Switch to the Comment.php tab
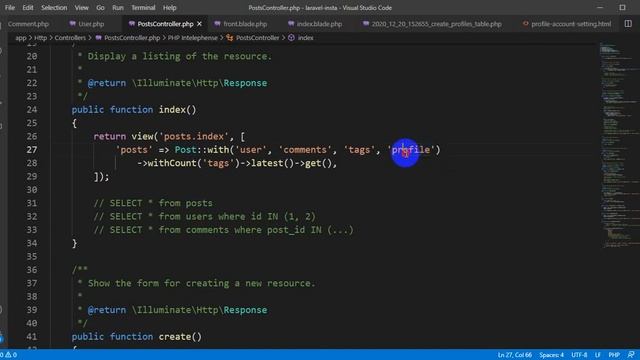This screenshot has height=360, width=640. [x=28, y=24]
